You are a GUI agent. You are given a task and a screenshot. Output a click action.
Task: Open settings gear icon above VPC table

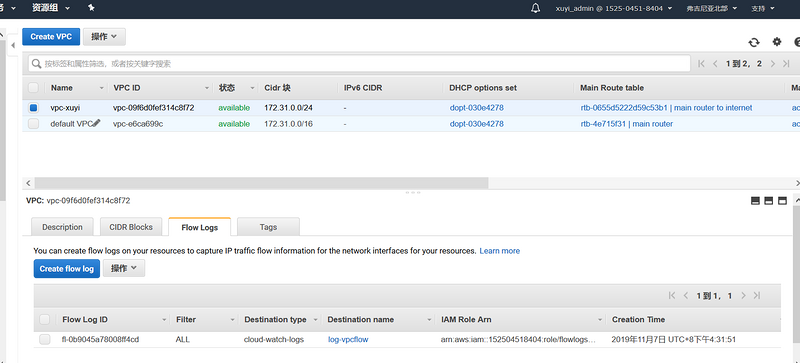click(x=777, y=42)
